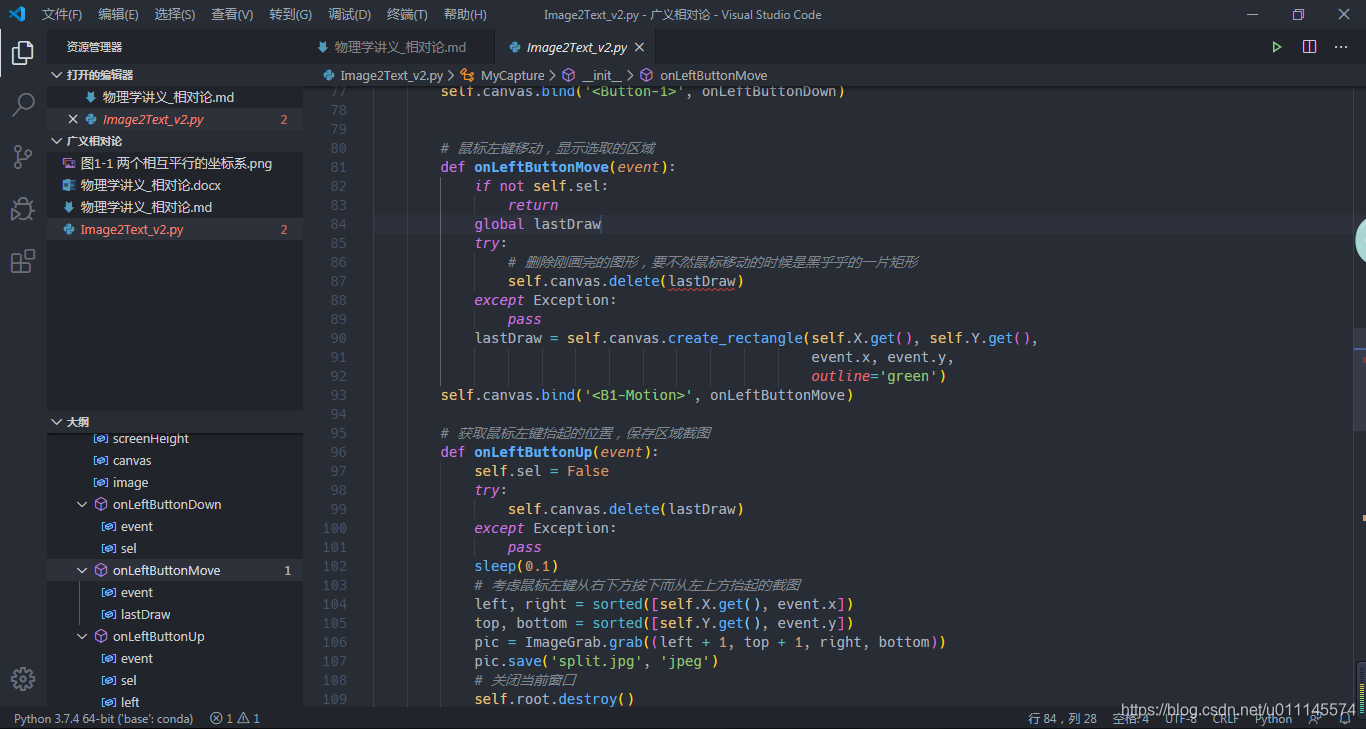
Task: Collapse onLeftButtonUp node in outline
Action: coord(83,637)
